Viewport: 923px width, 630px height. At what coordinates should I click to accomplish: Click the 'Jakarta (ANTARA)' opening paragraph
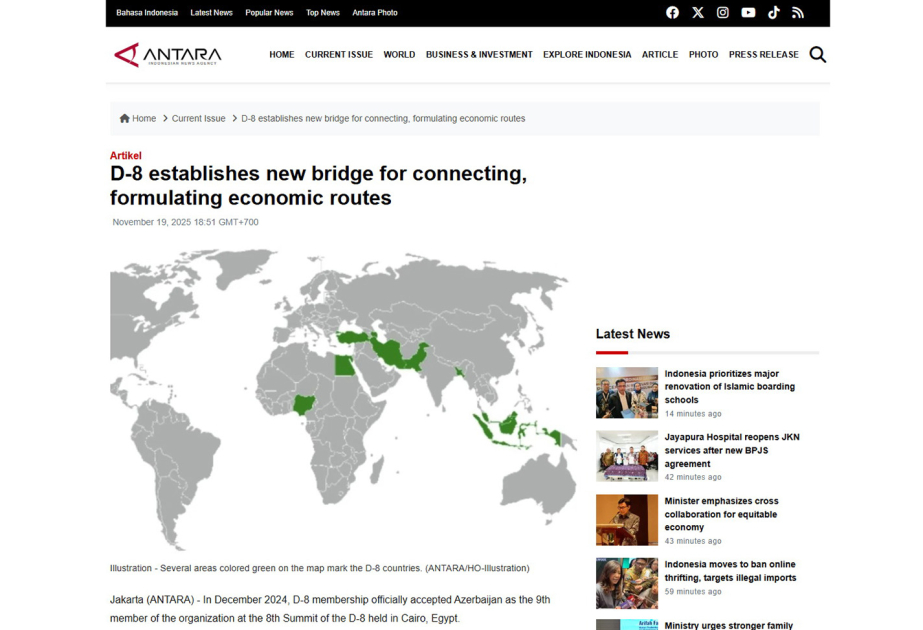pos(330,609)
